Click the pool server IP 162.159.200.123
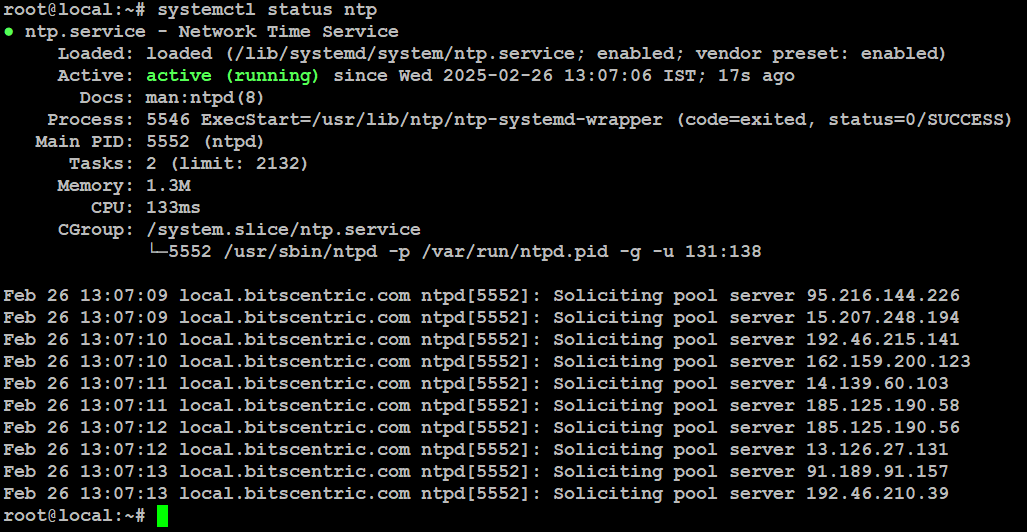This screenshot has height=532, width=1027. (x=888, y=362)
